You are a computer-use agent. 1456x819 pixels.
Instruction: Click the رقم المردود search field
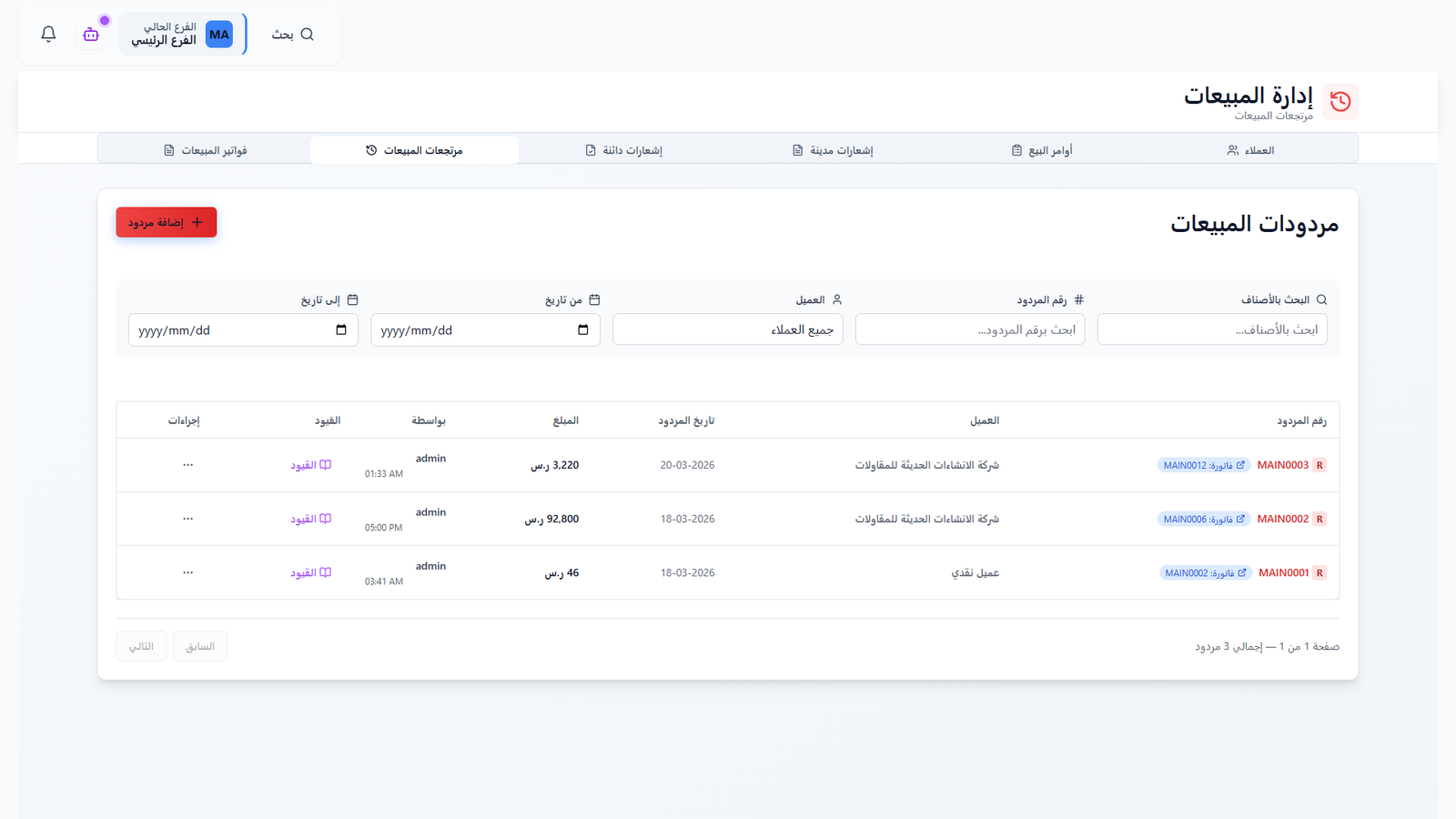(969, 329)
